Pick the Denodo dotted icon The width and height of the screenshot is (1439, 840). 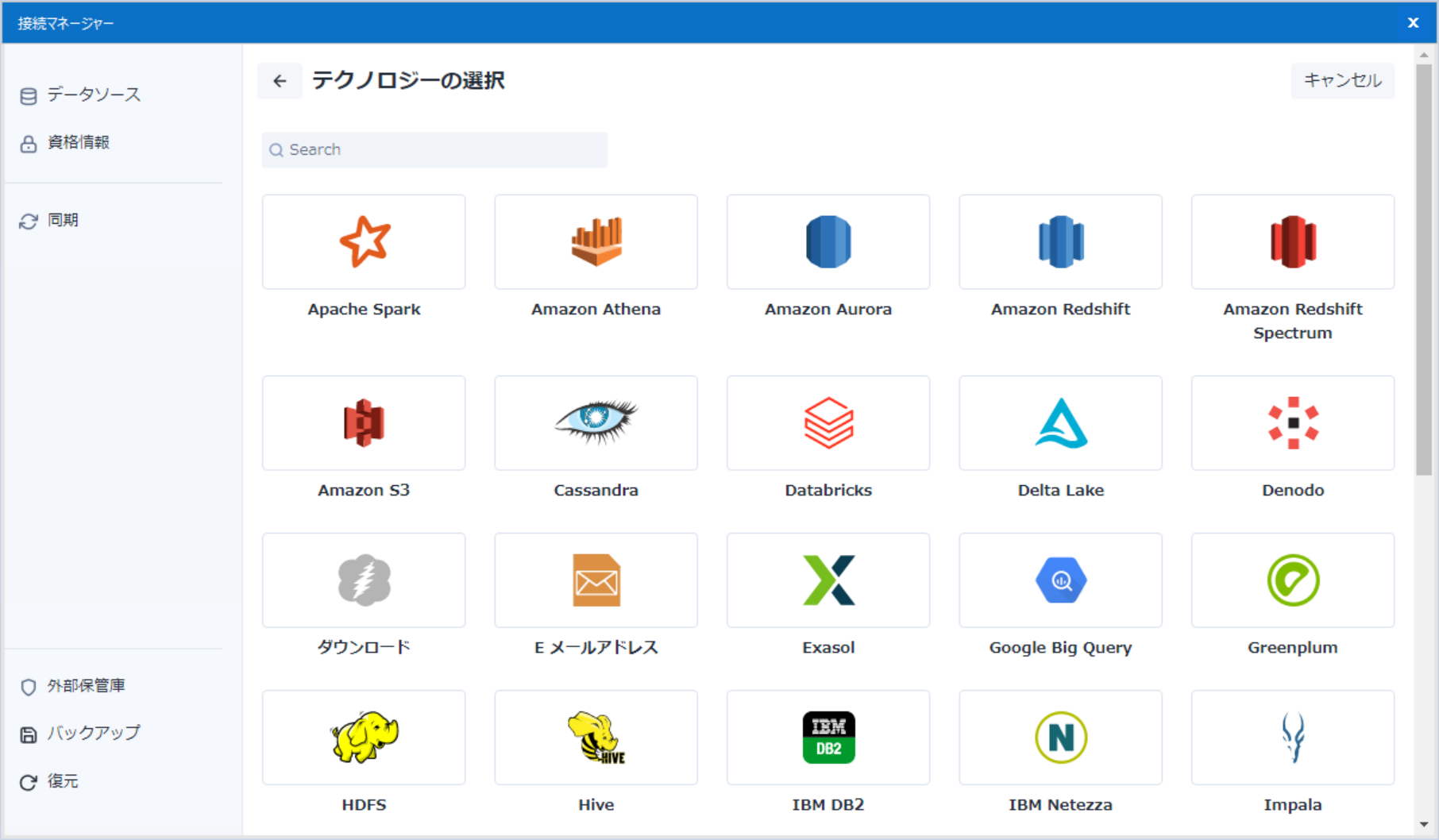click(1293, 422)
